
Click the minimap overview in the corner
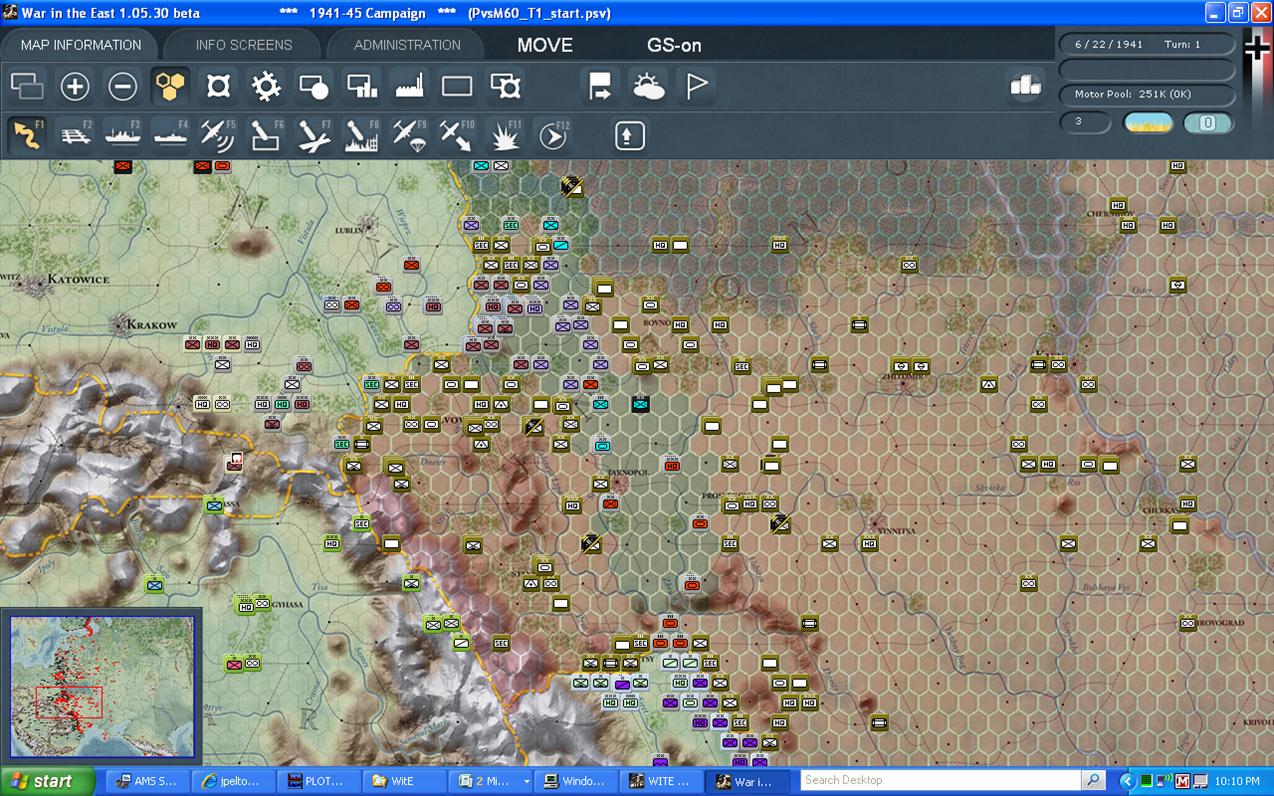click(x=102, y=686)
